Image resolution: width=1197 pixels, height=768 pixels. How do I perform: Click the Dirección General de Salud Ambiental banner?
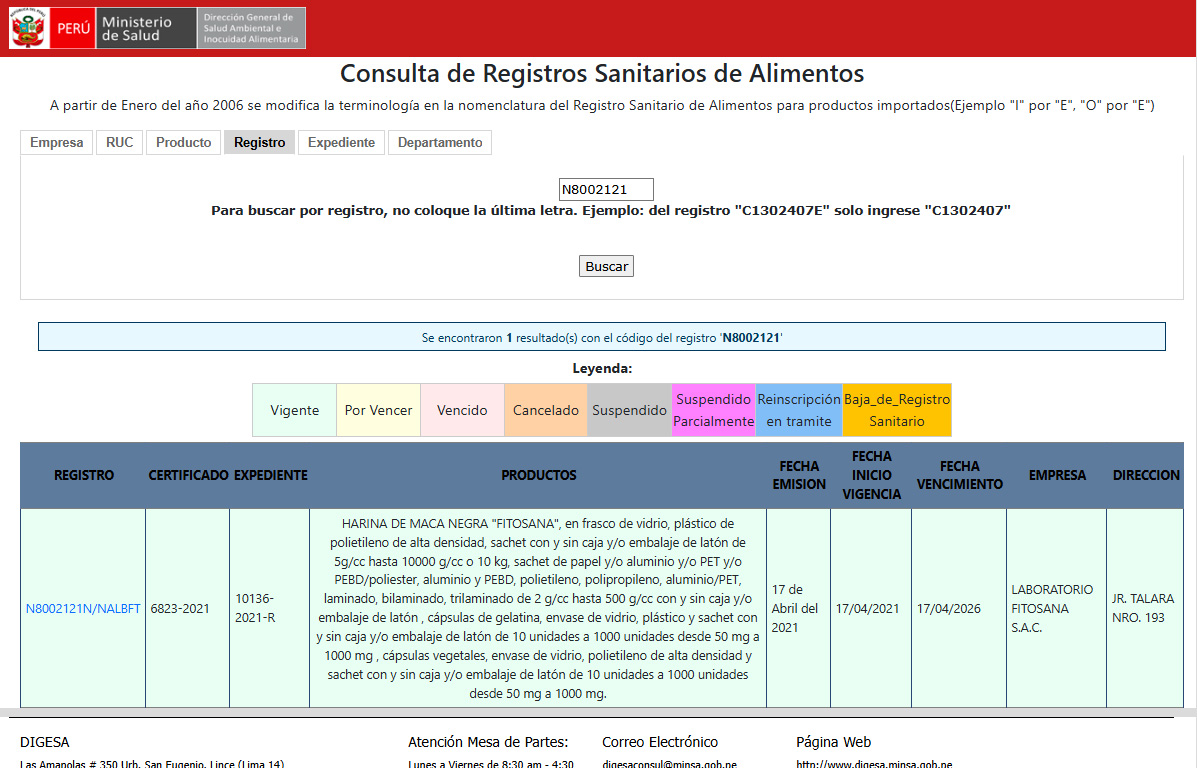(251, 28)
